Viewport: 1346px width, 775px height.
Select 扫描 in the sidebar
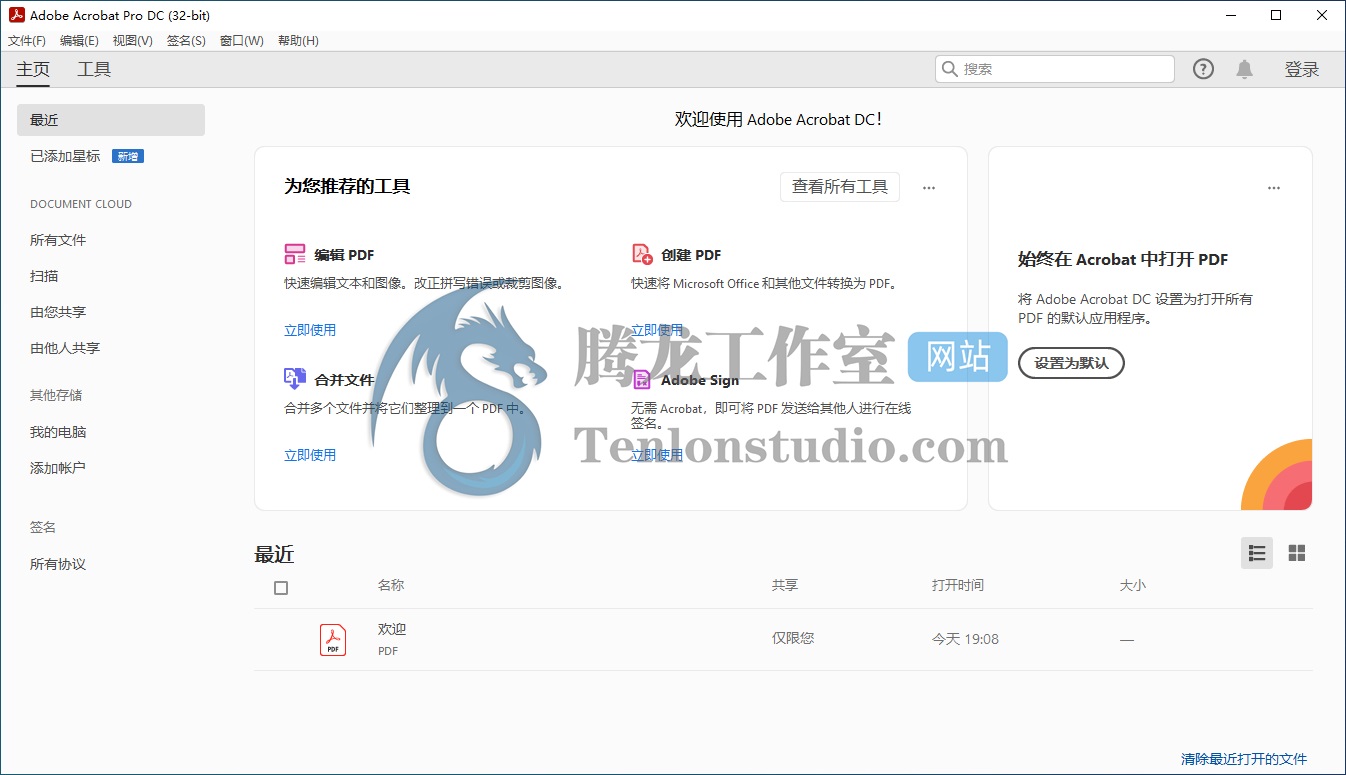click(44, 276)
